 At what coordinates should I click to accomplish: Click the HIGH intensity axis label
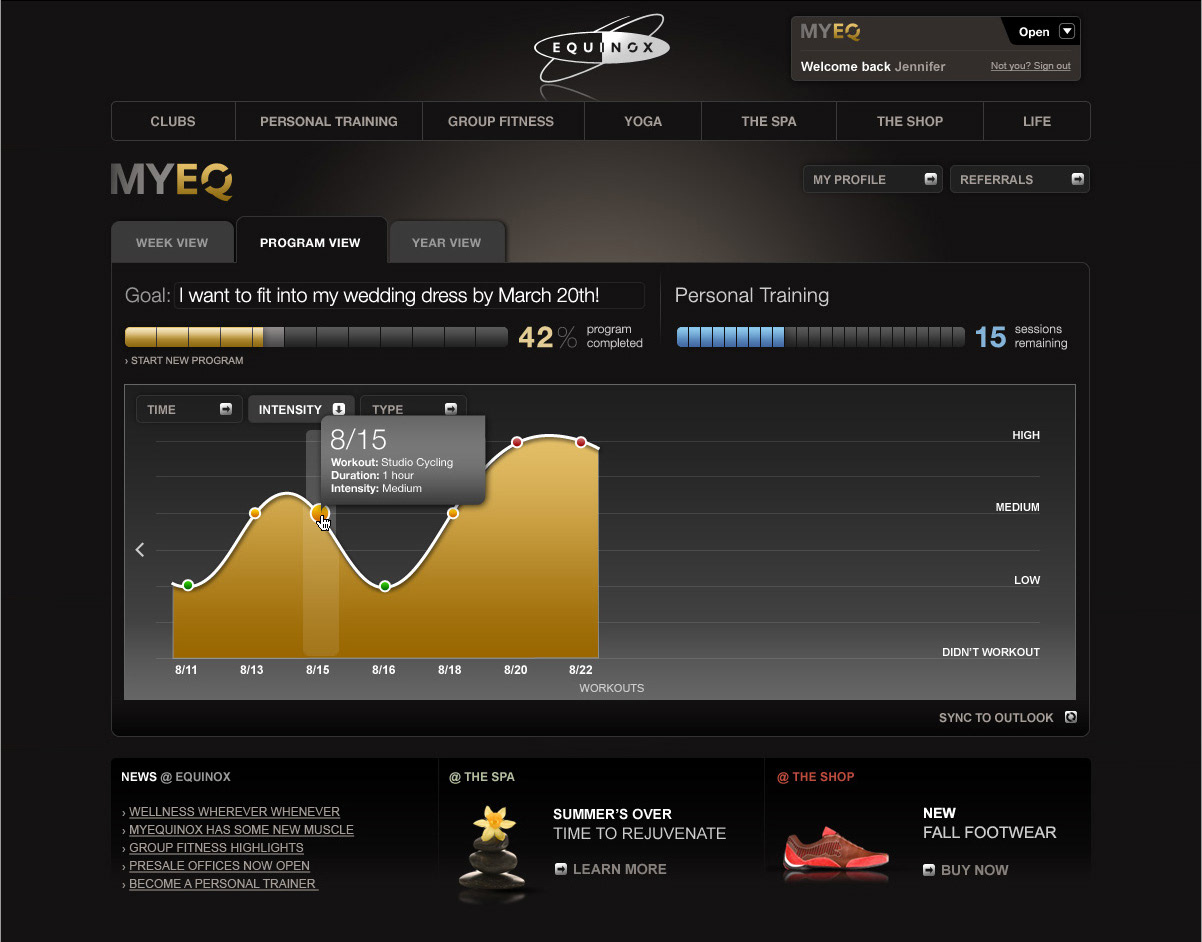(x=1026, y=435)
